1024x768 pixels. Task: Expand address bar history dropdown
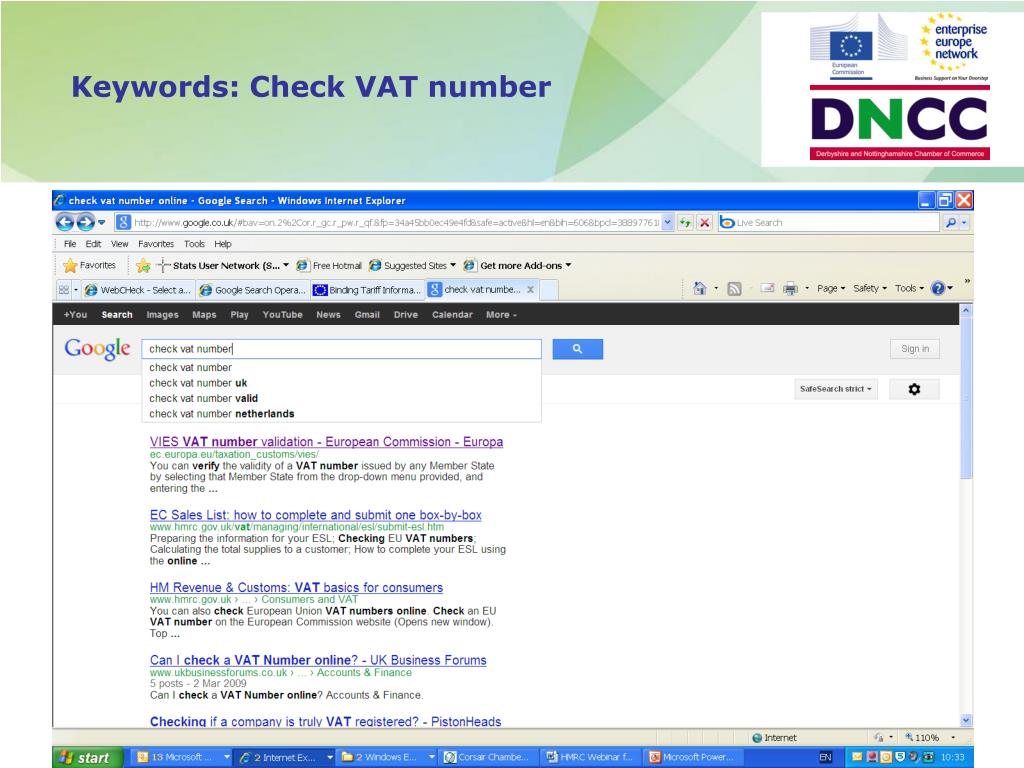tap(667, 223)
